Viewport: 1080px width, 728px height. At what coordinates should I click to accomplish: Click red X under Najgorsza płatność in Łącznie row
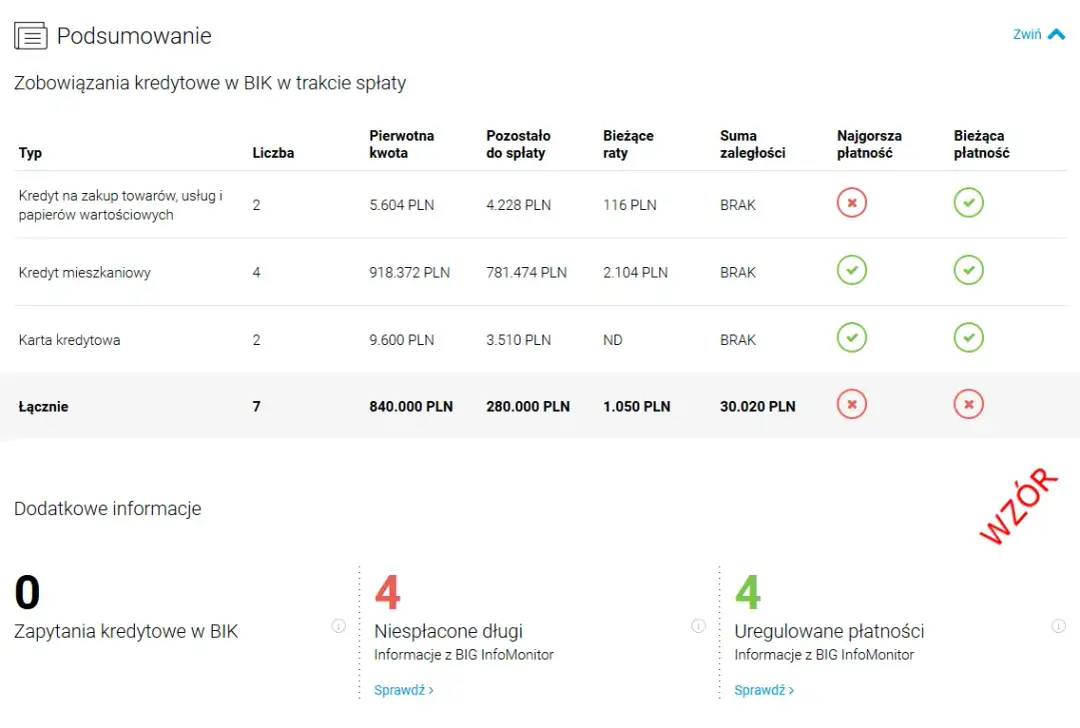tap(851, 405)
